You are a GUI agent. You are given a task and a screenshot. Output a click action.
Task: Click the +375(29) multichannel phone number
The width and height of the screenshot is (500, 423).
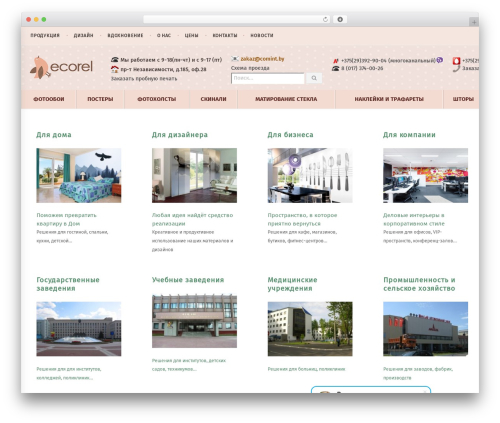[x=388, y=61]
